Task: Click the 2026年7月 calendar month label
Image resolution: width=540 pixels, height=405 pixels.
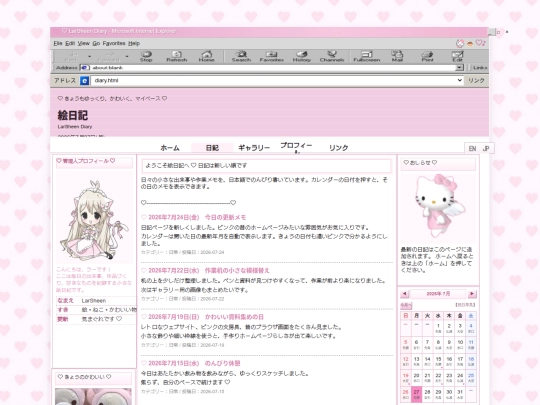Action: click(438, 294)
